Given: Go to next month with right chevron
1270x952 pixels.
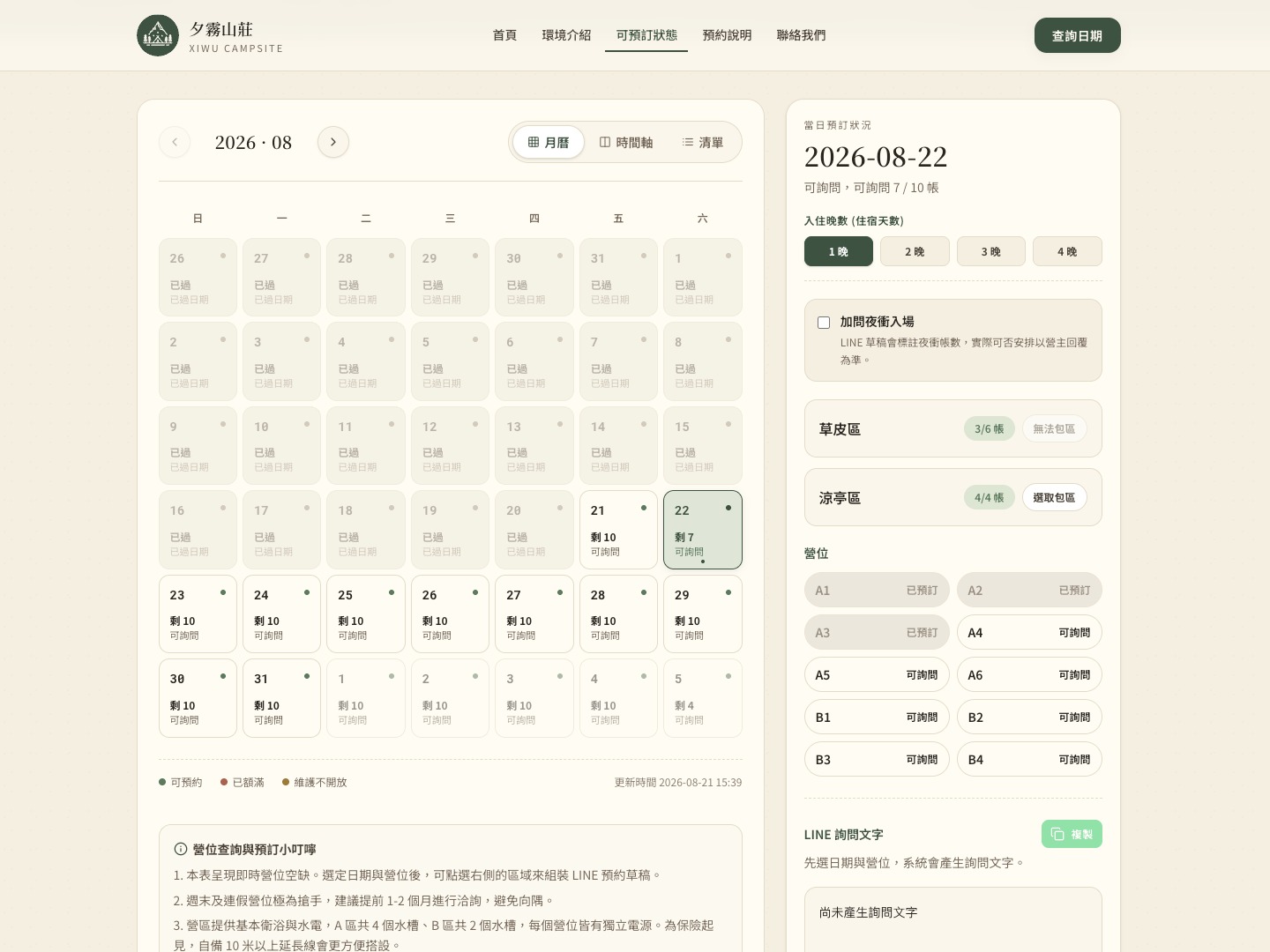Looking at the screenshot, I should 333,142.
